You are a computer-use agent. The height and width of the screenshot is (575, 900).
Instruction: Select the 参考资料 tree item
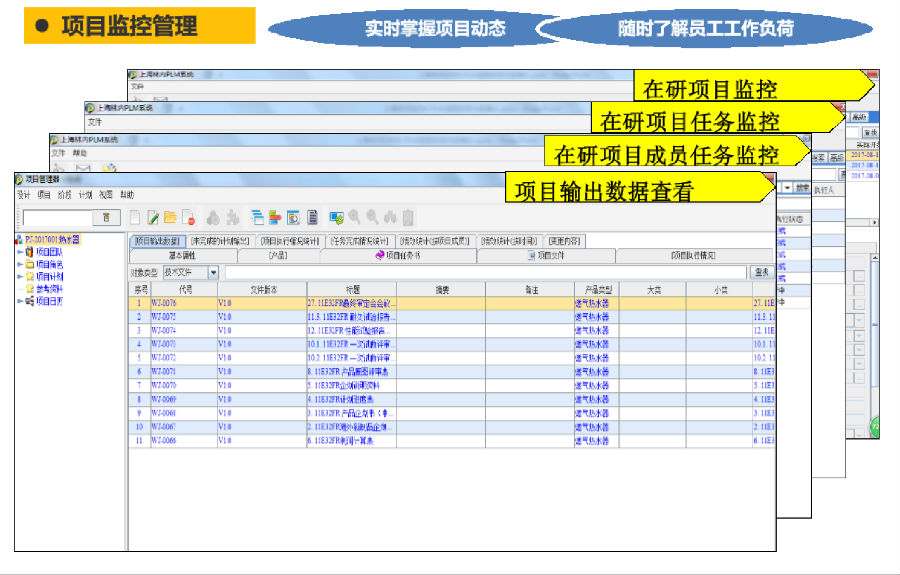coord(49,288)
